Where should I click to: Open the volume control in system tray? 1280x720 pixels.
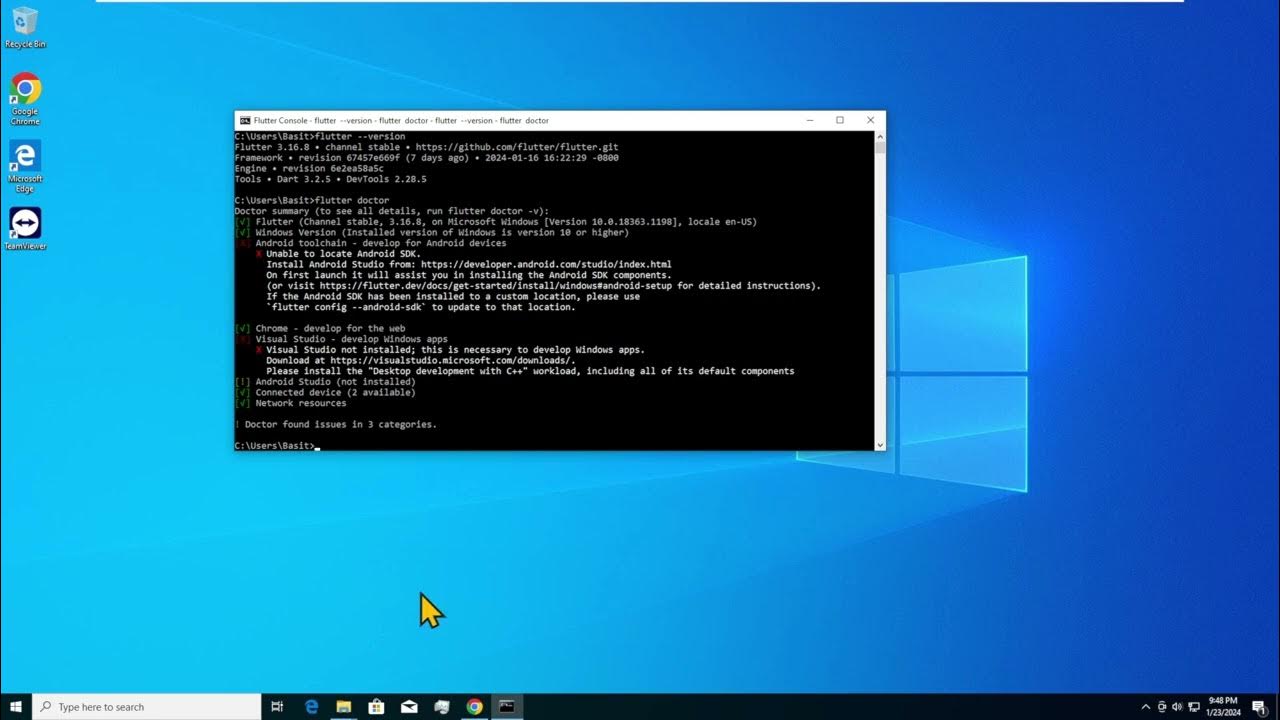click(x=1177, y=707)
